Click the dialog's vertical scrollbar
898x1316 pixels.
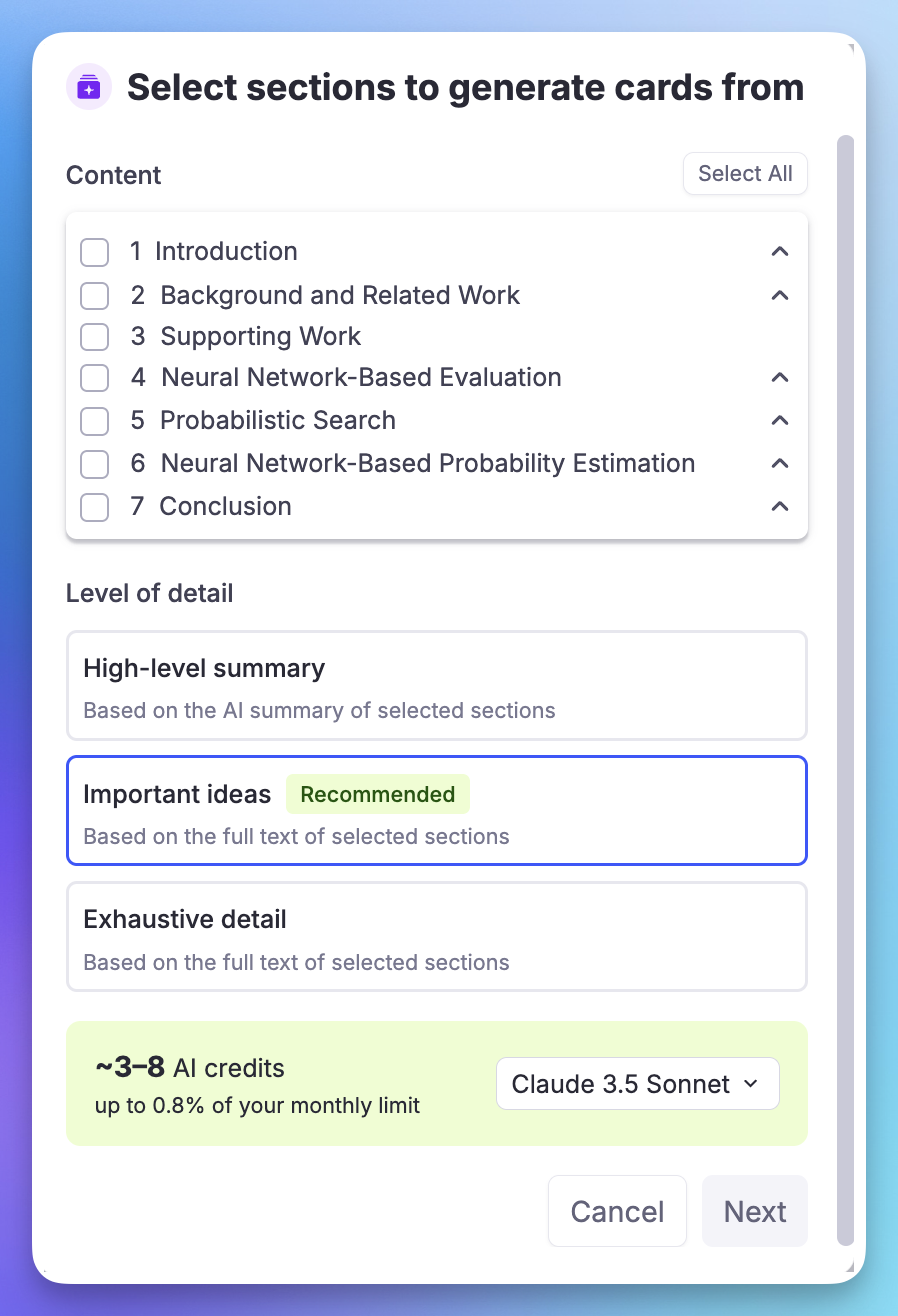point(846,690)
